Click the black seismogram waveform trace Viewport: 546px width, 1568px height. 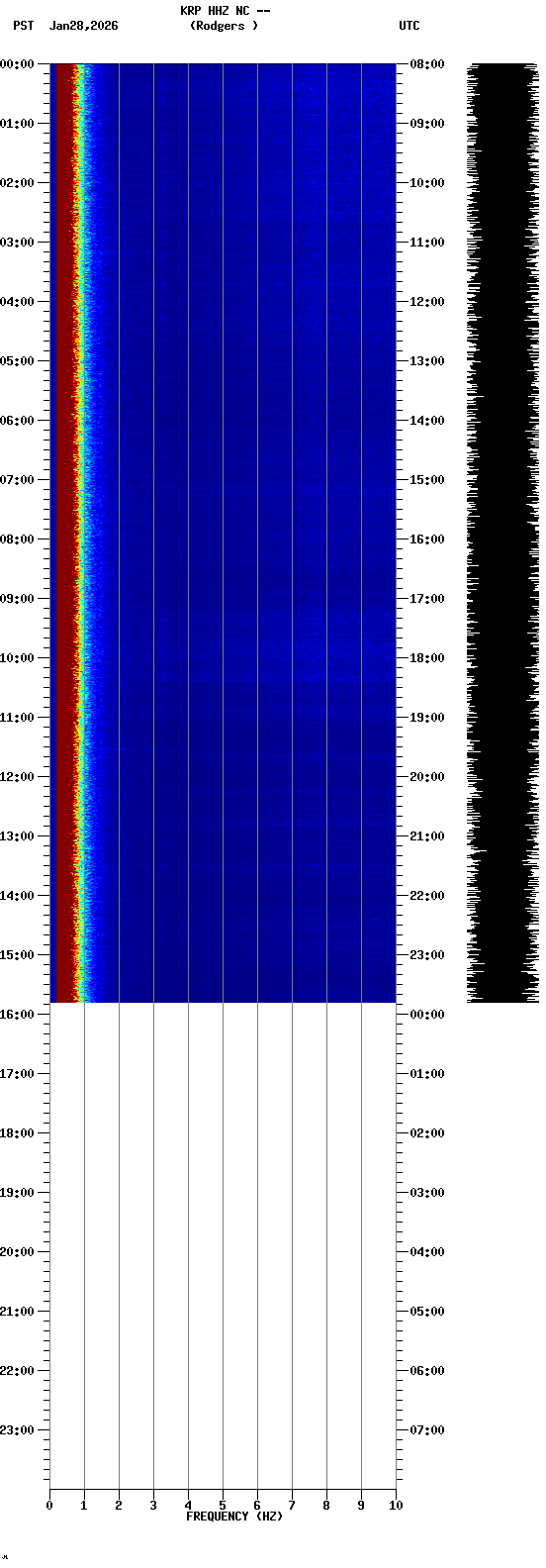coord(502,533)
